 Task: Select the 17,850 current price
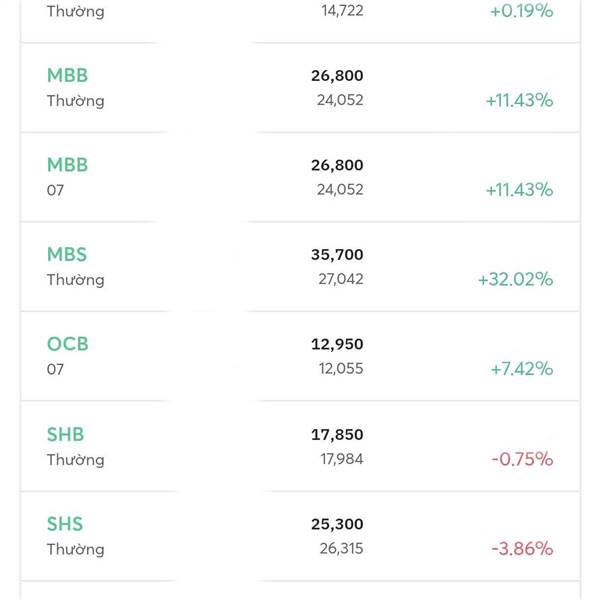point(337,435)
